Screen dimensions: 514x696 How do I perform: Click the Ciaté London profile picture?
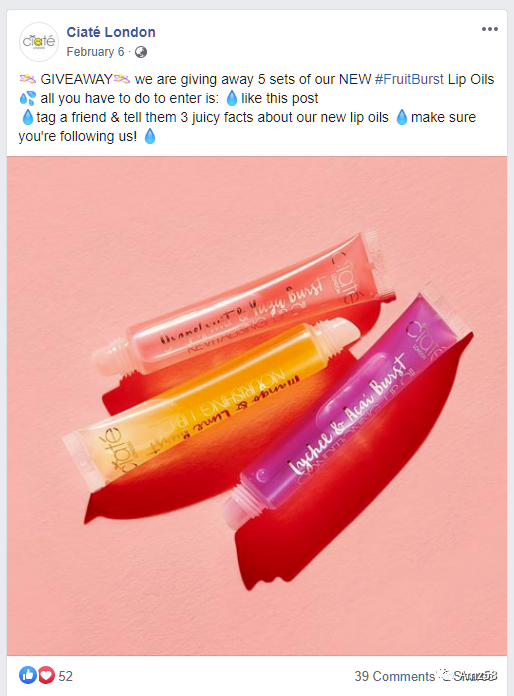tap(39, 42)
